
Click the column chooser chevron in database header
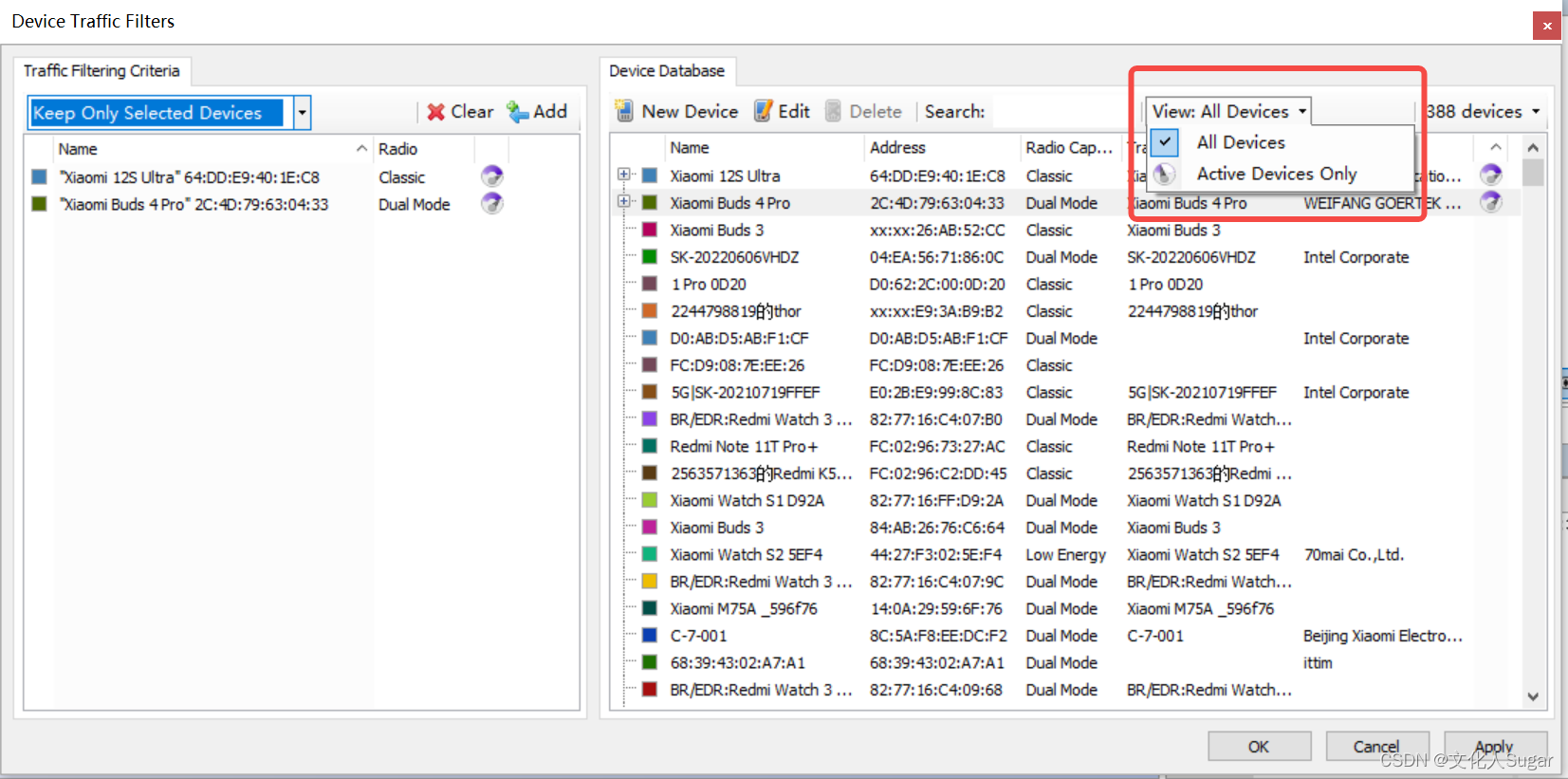click(1496, 147)
